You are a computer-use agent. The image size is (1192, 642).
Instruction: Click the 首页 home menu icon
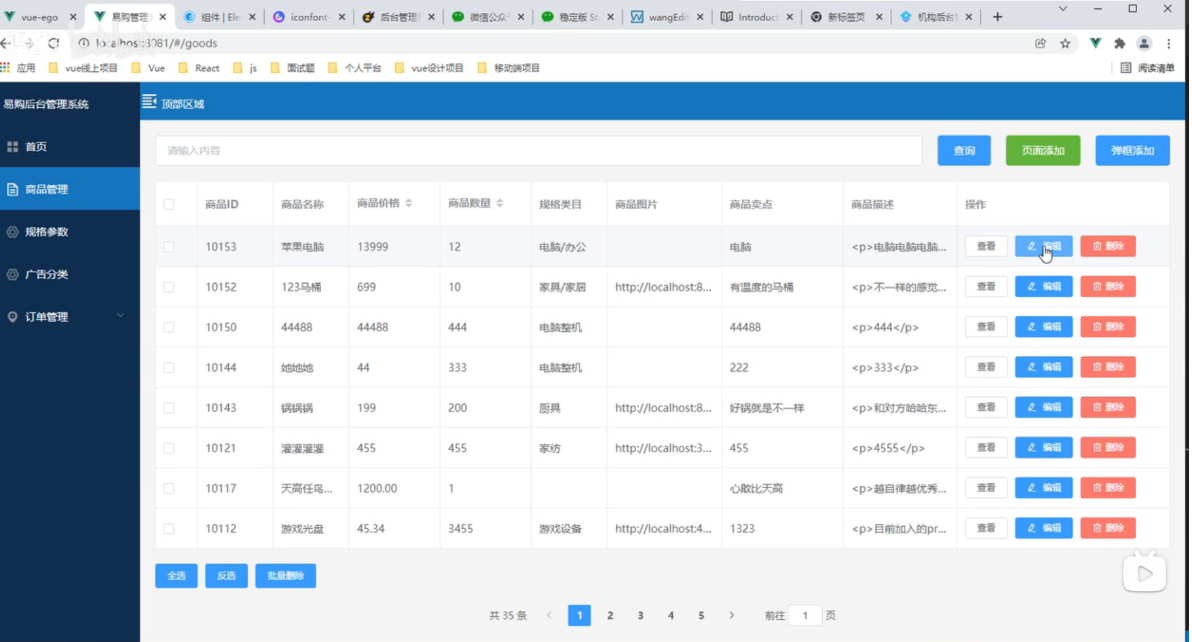(x=12, y=147)
